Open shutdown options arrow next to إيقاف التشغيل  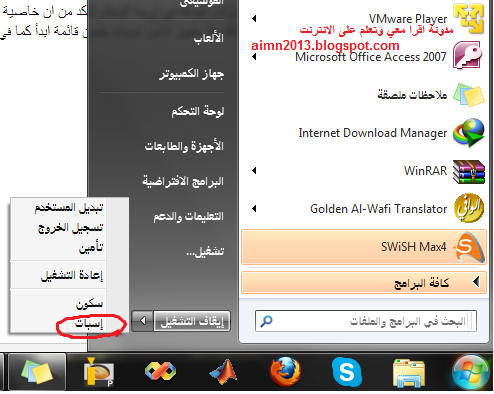pyautogui.click(x=143, y=321)
